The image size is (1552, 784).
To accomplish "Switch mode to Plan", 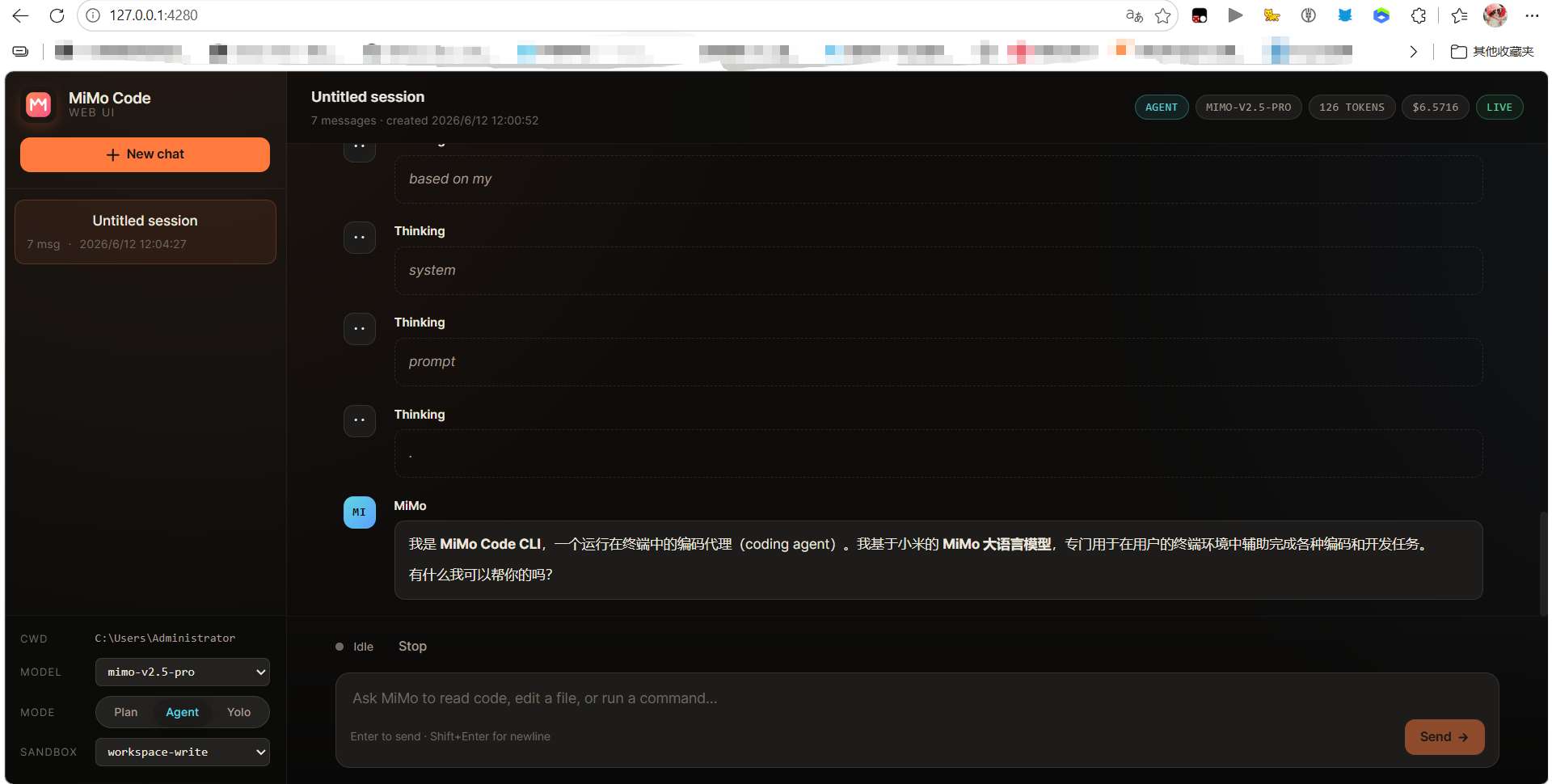I will click(x=125, y=712).
